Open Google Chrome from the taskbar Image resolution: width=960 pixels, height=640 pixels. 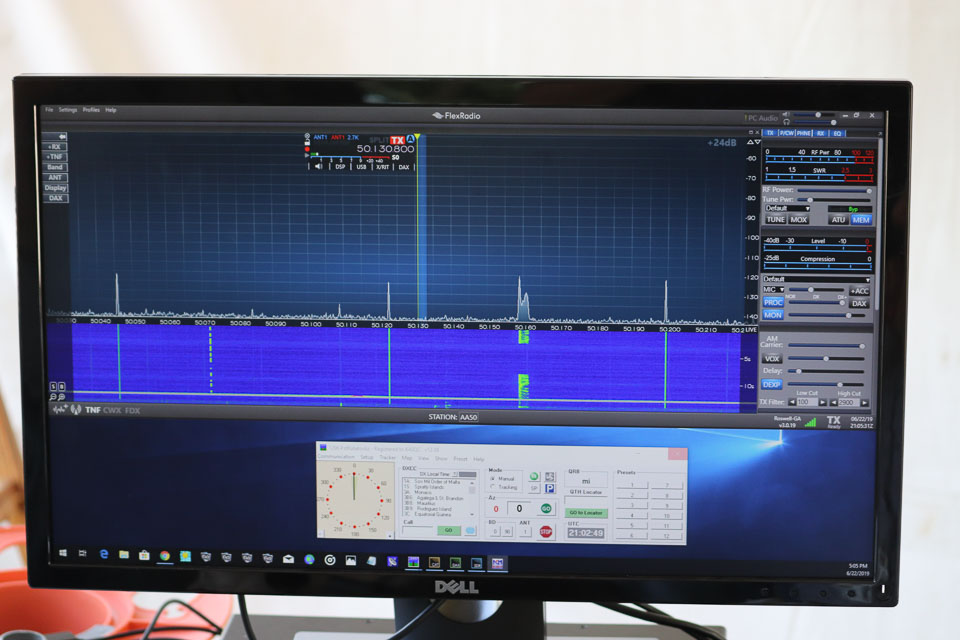[x=164, y=555]
